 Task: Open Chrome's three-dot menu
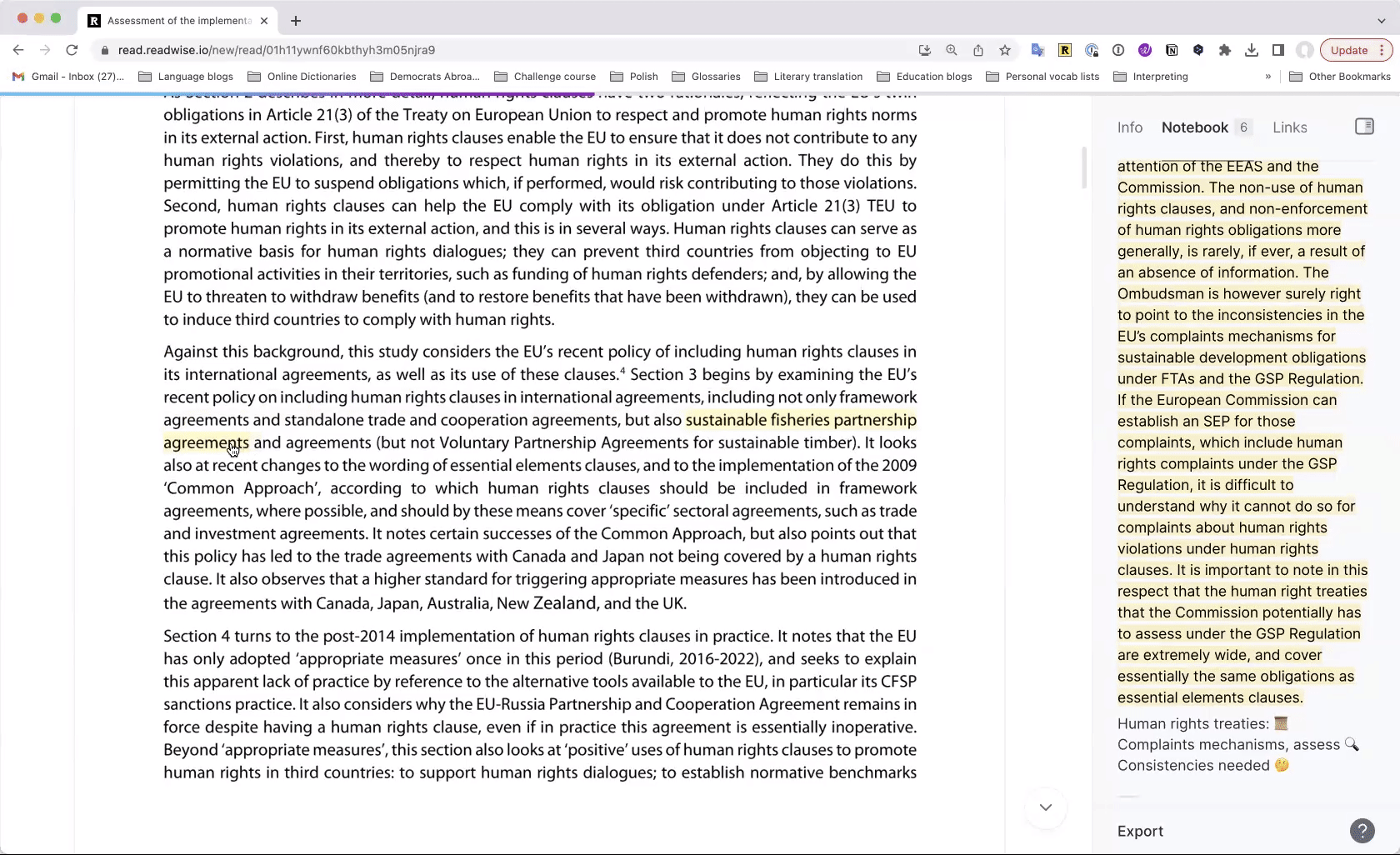pos(1382,50)
